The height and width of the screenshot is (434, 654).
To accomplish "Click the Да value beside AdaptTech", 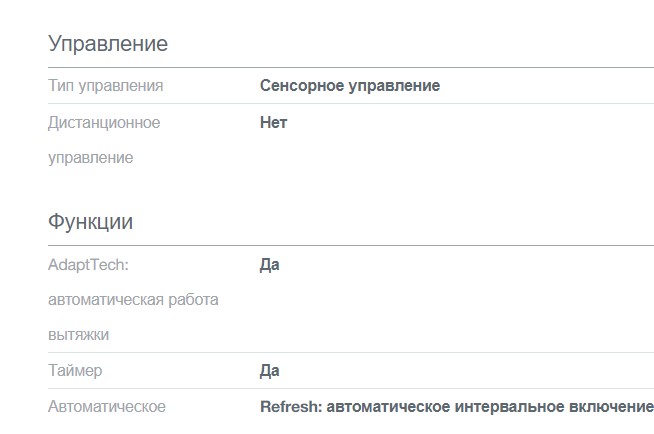I will (269, 265).
